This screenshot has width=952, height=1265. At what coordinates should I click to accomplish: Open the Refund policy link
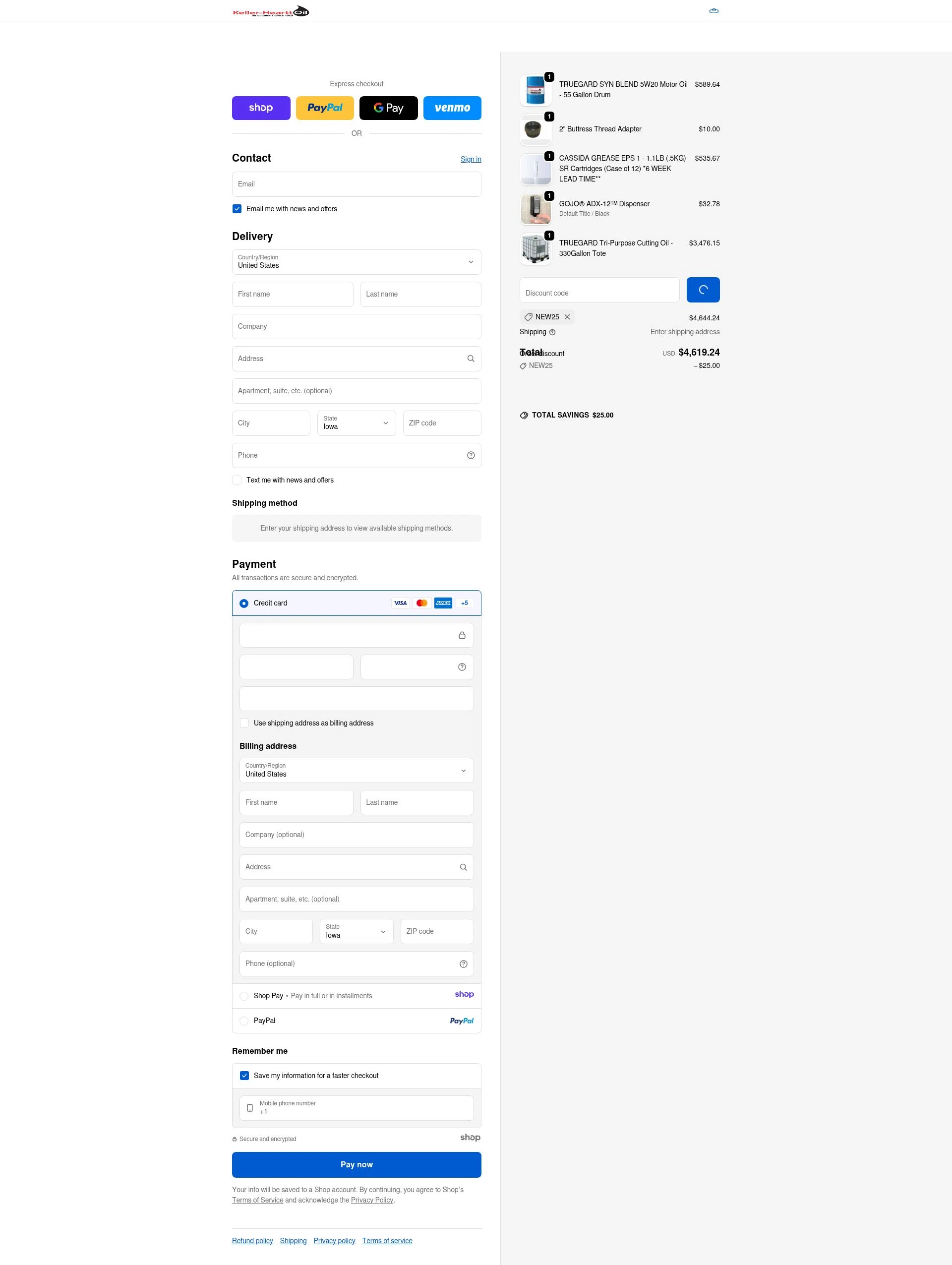pyautogui.click(x=252, y=1240)
